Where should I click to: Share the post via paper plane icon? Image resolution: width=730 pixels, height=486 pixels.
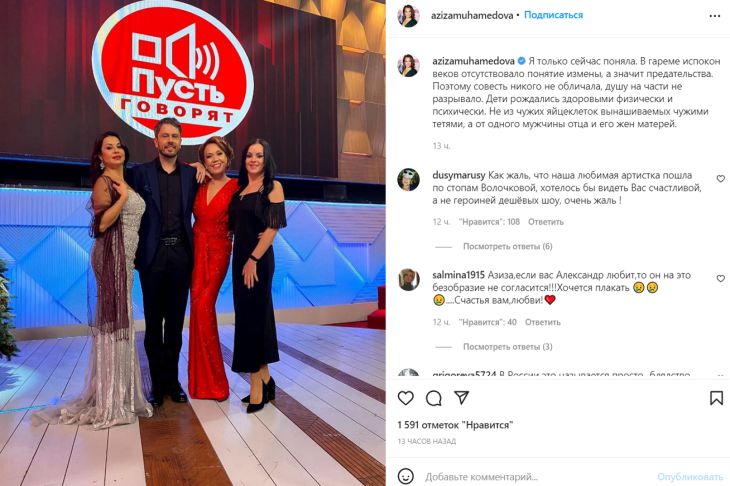(x=461, y=398)
